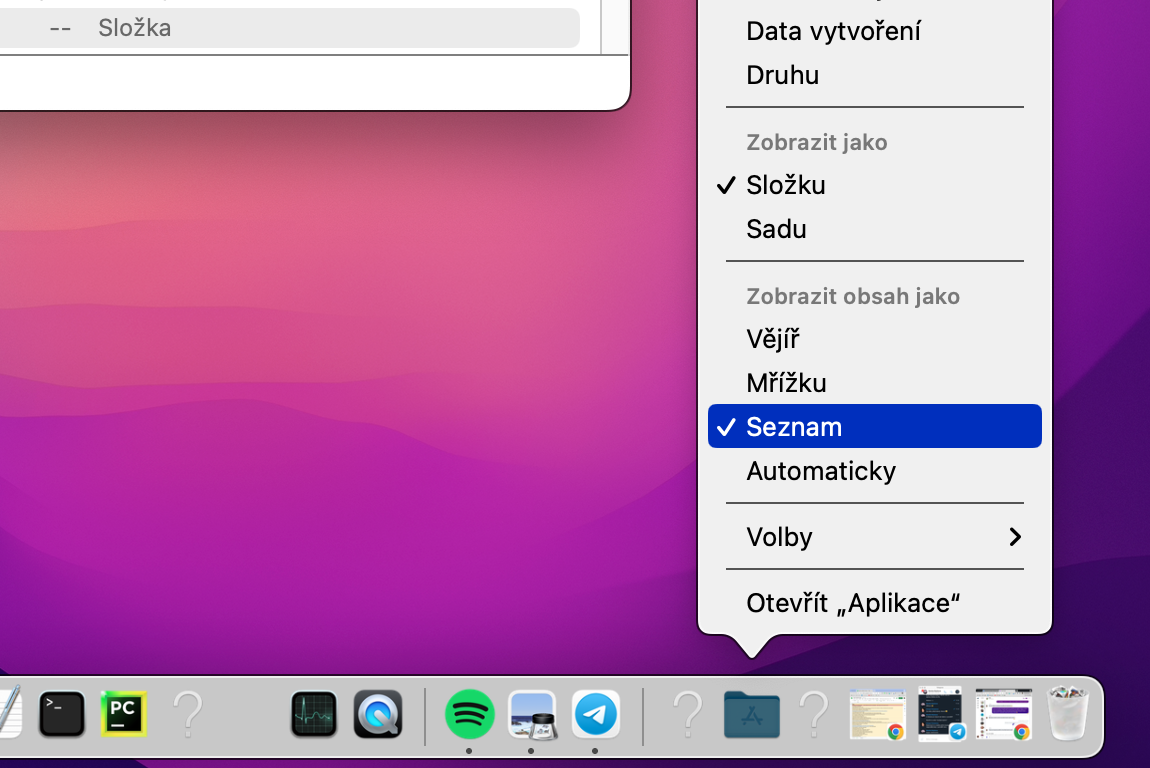
Task: Select the highlighted Seznam option
Action: click(874, 426)
